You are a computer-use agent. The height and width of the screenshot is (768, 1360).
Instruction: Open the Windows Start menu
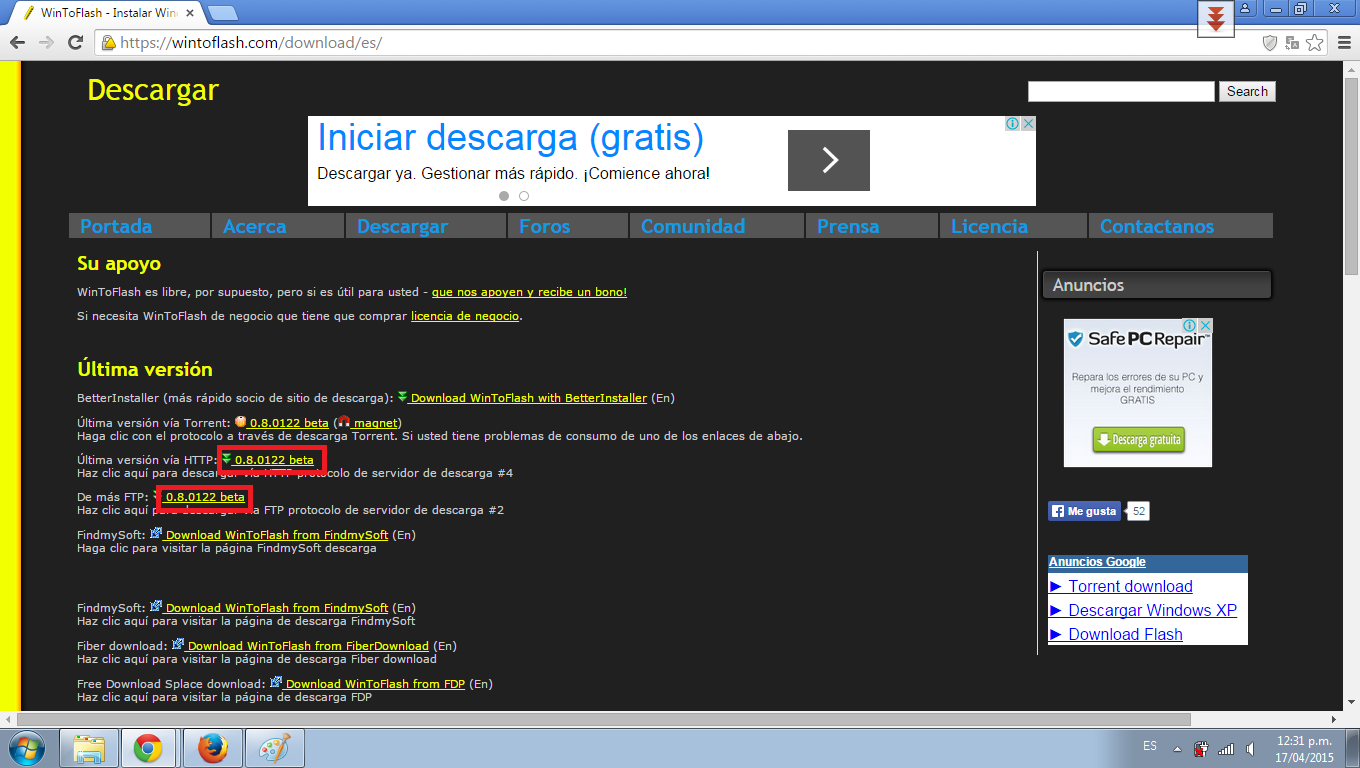click(x=28, y=748)
